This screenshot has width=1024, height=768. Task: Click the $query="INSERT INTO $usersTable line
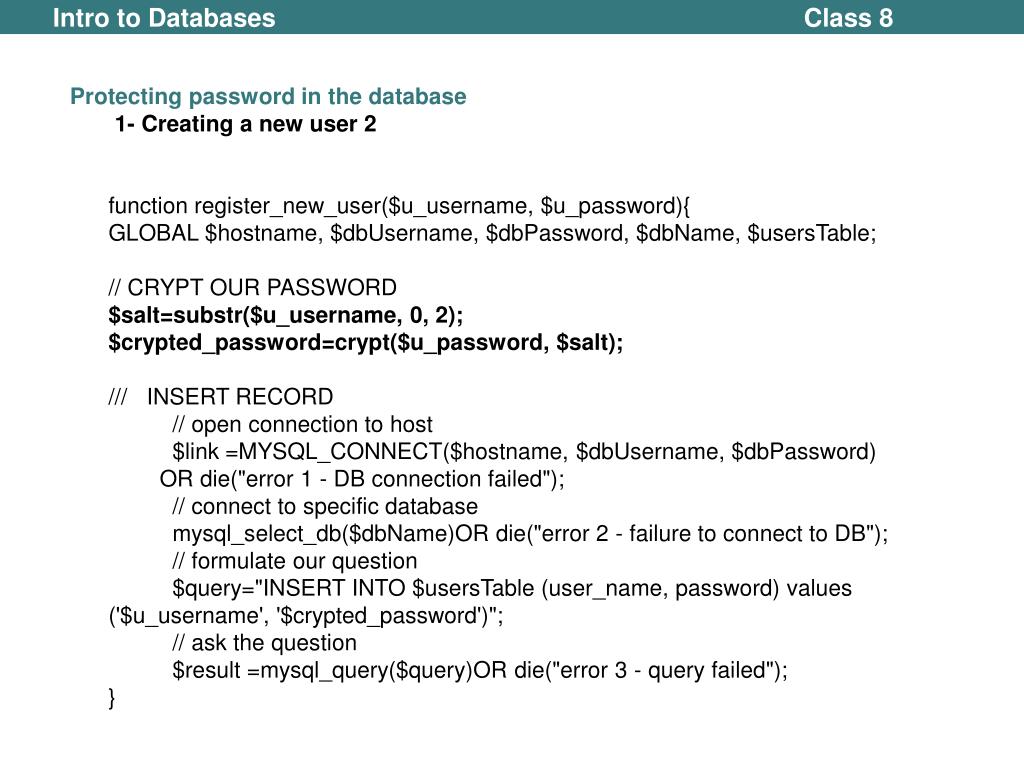click(512, 589)
